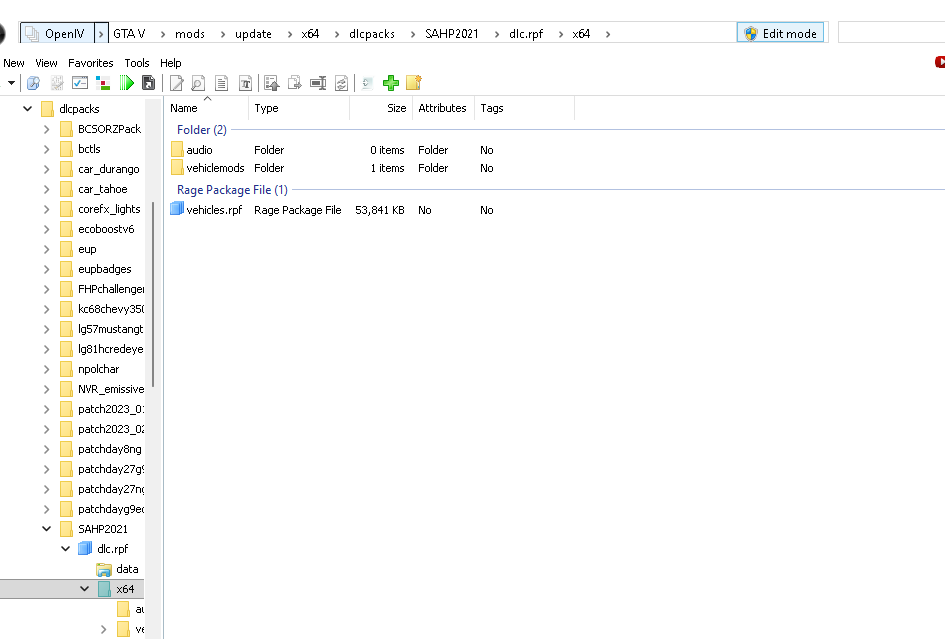Image resolution: width=945 pixels, height=639 pixels.
Task: Collapse the SAHP2021 tree node
Action: (46, 529)
